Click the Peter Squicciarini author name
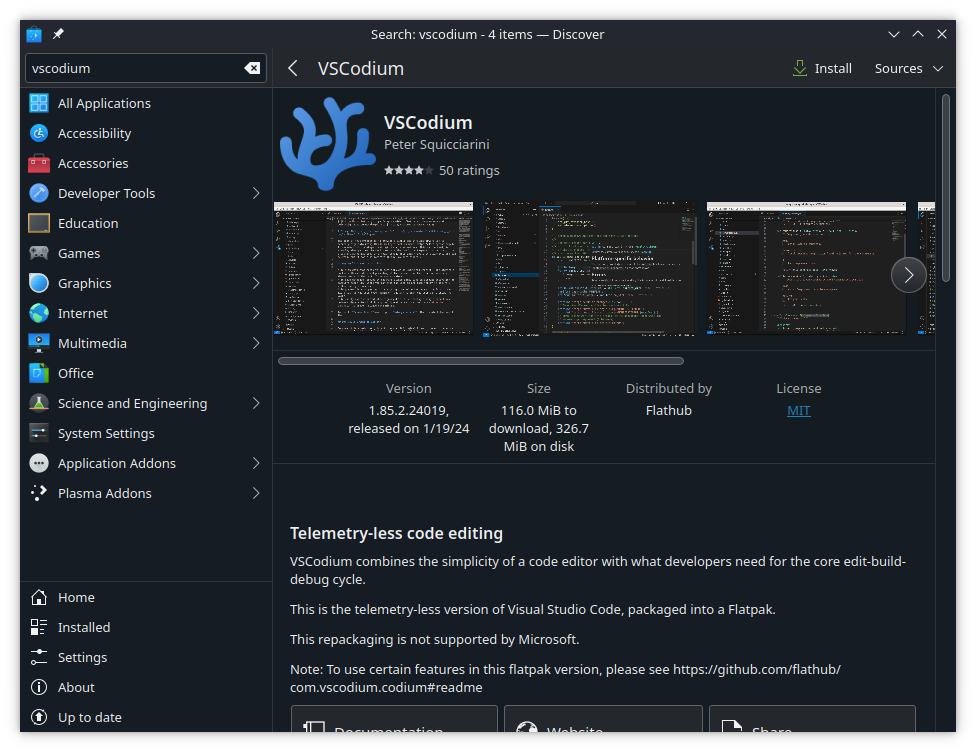This screenshot has height=752, width=976. [436, 144]
